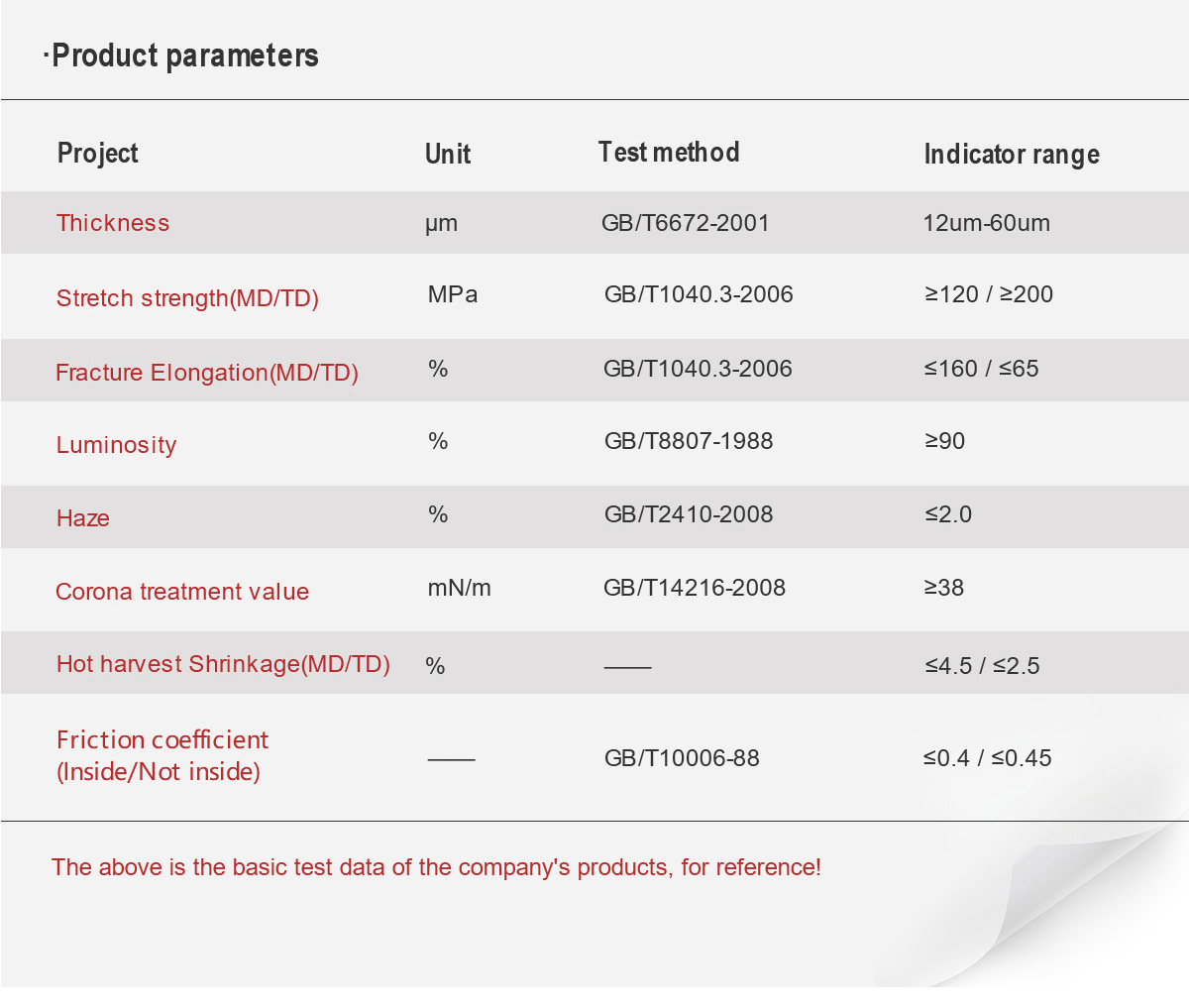This screenshot has width=1189, height=1008.
Task: Click Fracture Elongation(MD/TD) label
Action: (207, 373)
